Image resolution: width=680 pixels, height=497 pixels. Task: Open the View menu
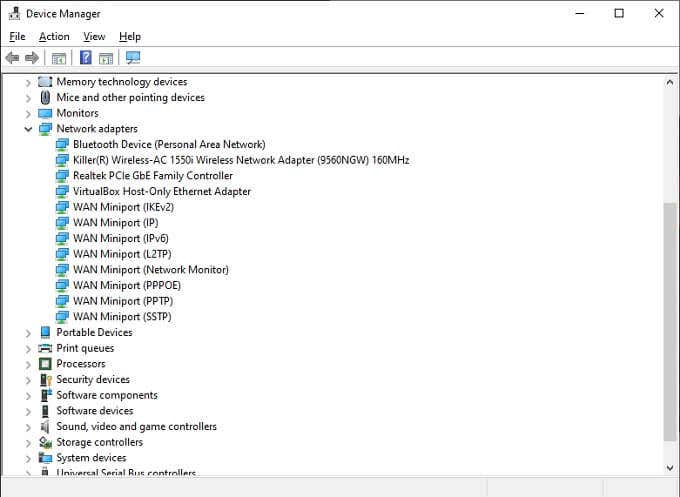click(94, 36)
